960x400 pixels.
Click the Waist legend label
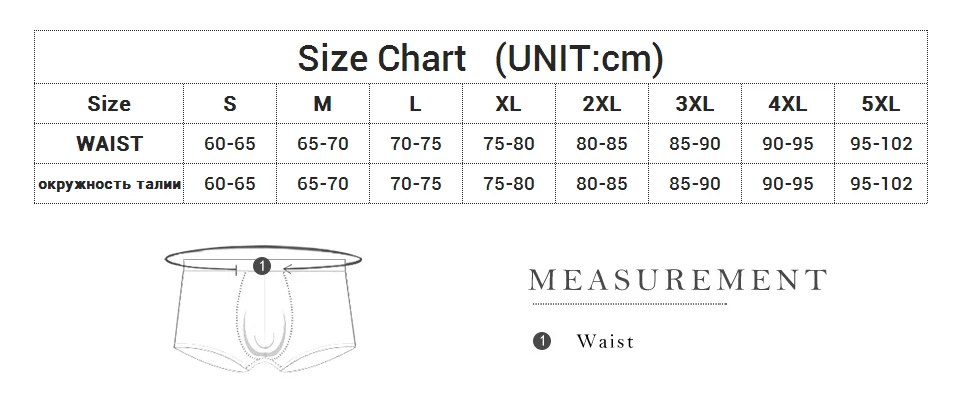pyautogui.click(x=605, y=342)
